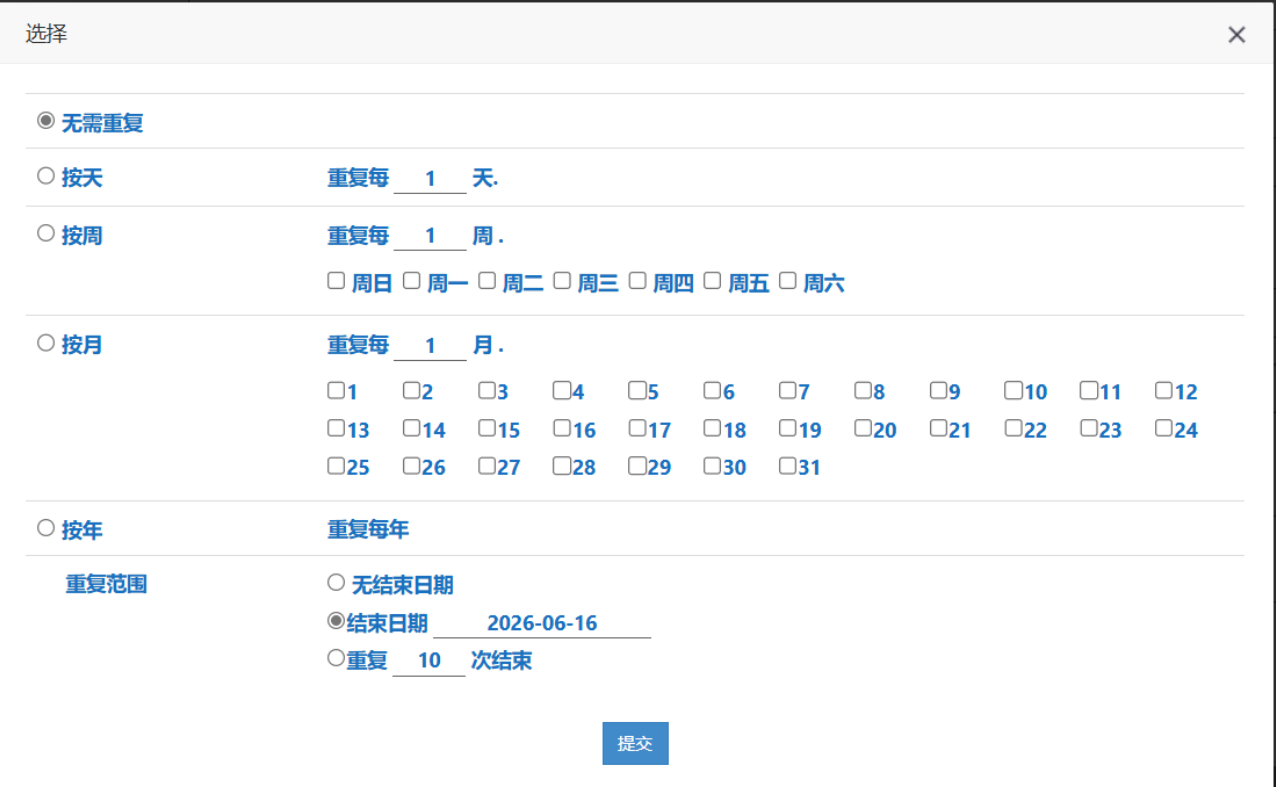Viewport: 1276px width, 812px height.
Task: Check the 周日 checkbox
Action: pyautogui.click(x=336, y=281)
